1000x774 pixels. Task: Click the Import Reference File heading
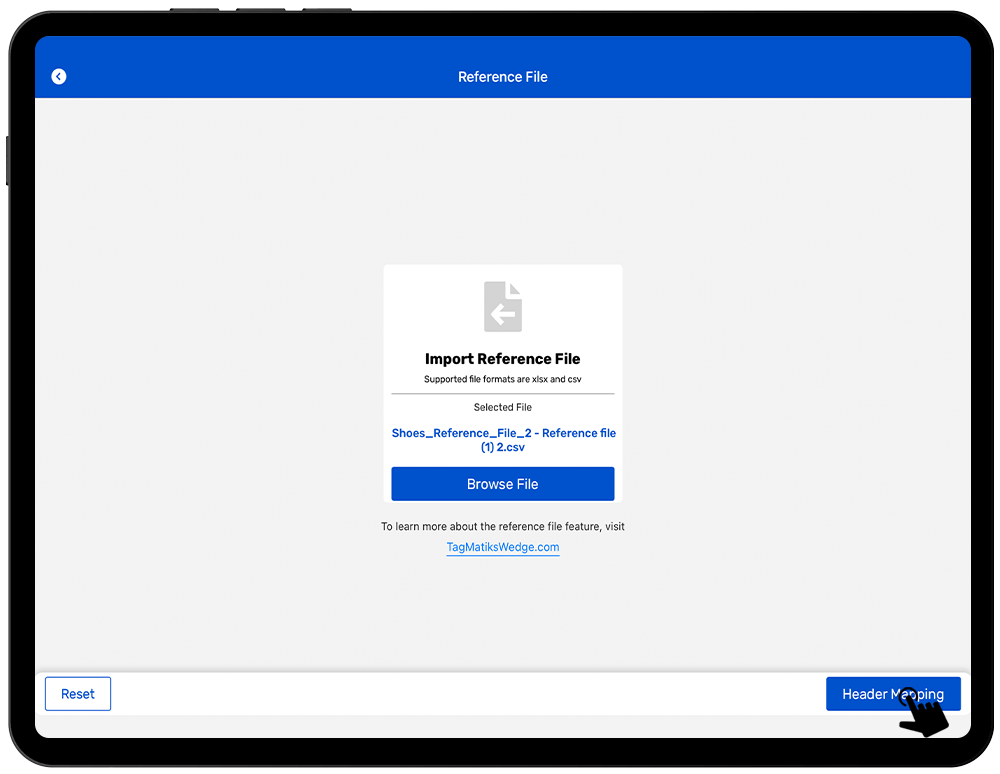point(503,359)
